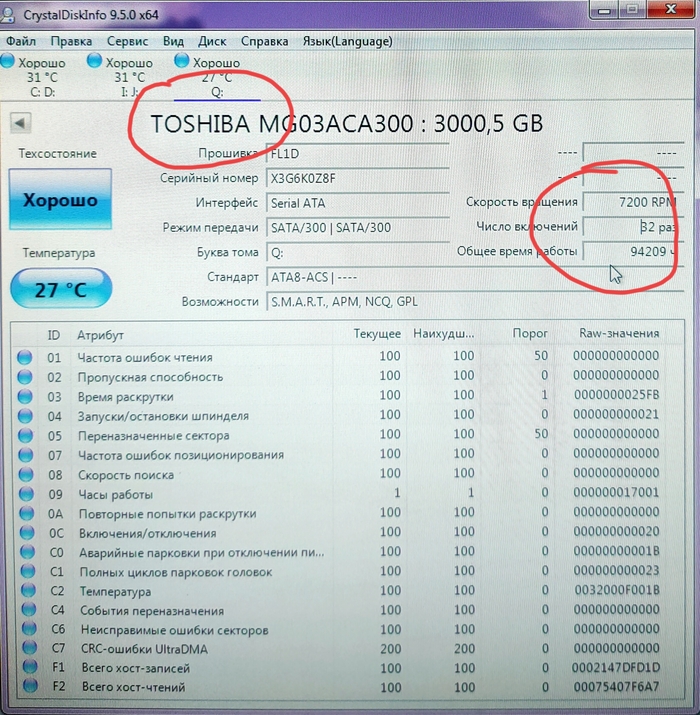Open the Файл menu
The image size is (700, 715).
(21, 41)
